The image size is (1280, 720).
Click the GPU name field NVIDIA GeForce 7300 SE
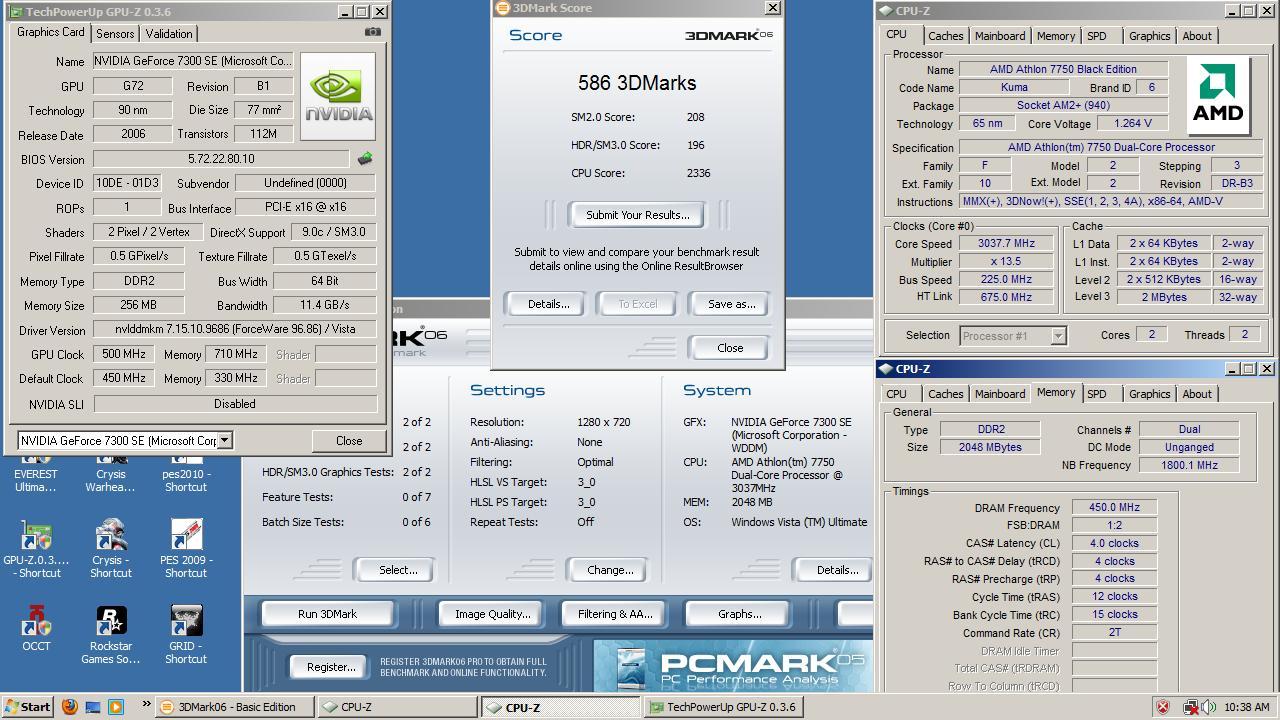click(x=193, y=61)
